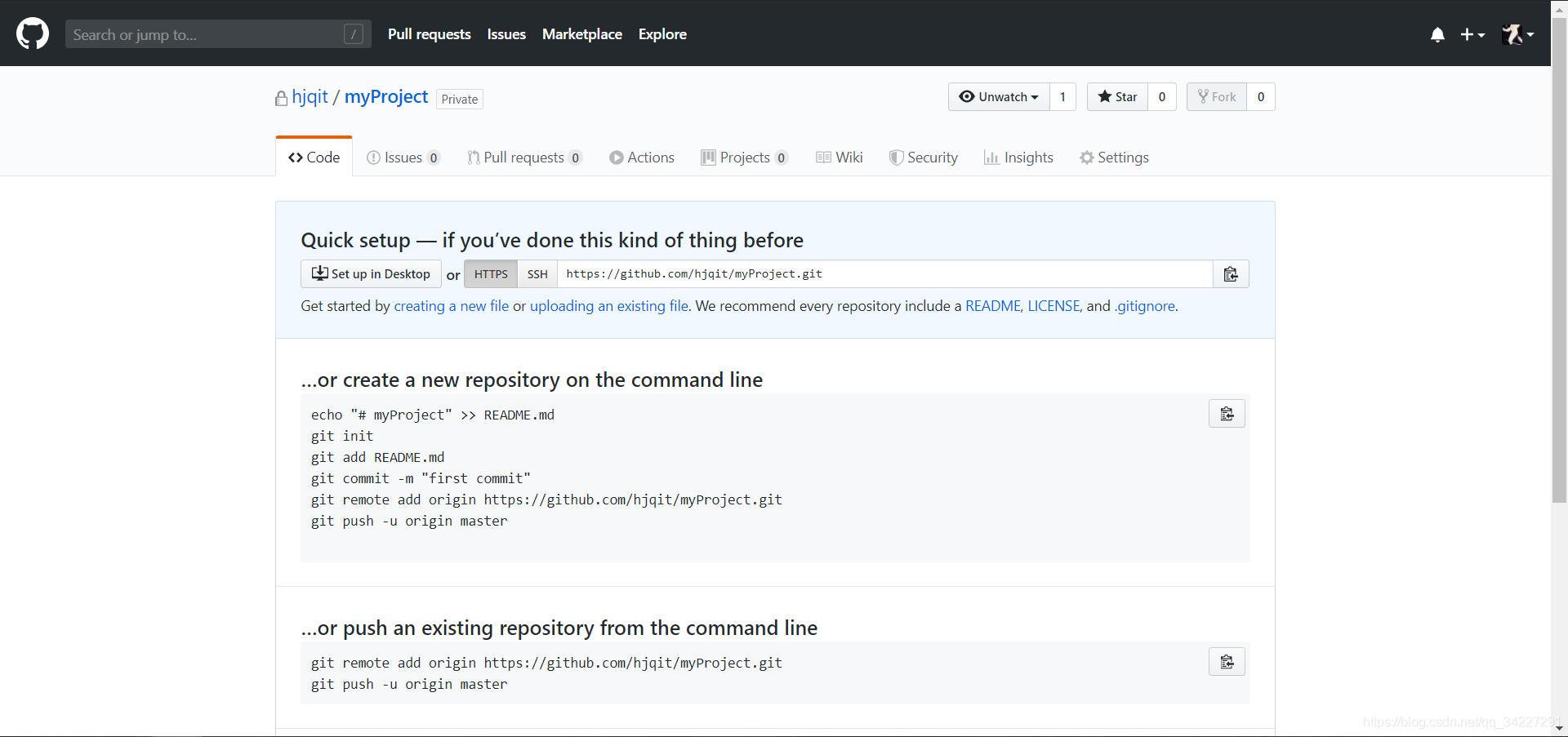This screenshot has width=1568, height=737.
Task: Click the 'git commit -m "first commit"' line
Action: [421, 479]
